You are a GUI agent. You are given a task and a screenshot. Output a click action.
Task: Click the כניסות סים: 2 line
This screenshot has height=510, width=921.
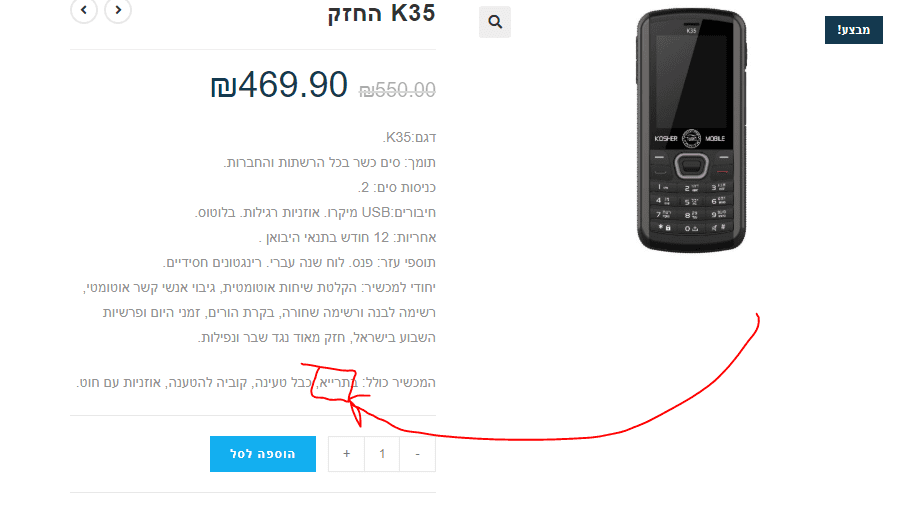point(396,187)
